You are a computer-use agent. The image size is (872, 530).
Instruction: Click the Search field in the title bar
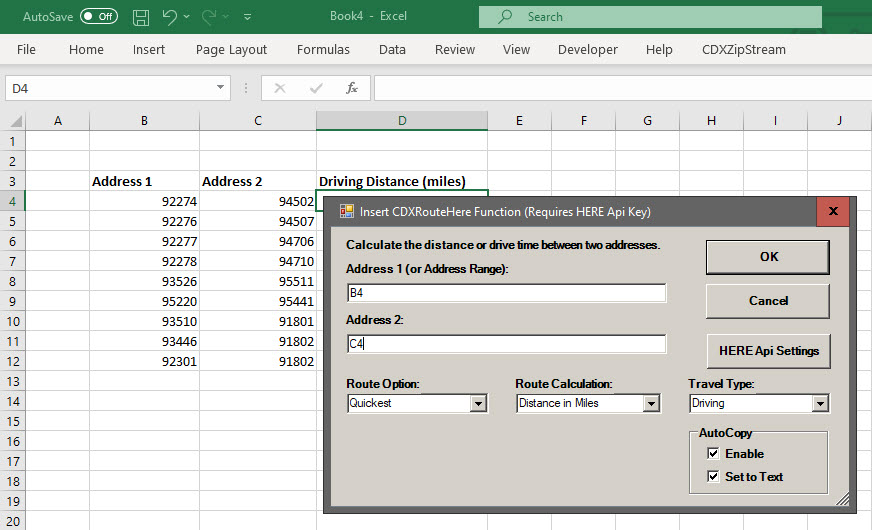click(650, 17)
